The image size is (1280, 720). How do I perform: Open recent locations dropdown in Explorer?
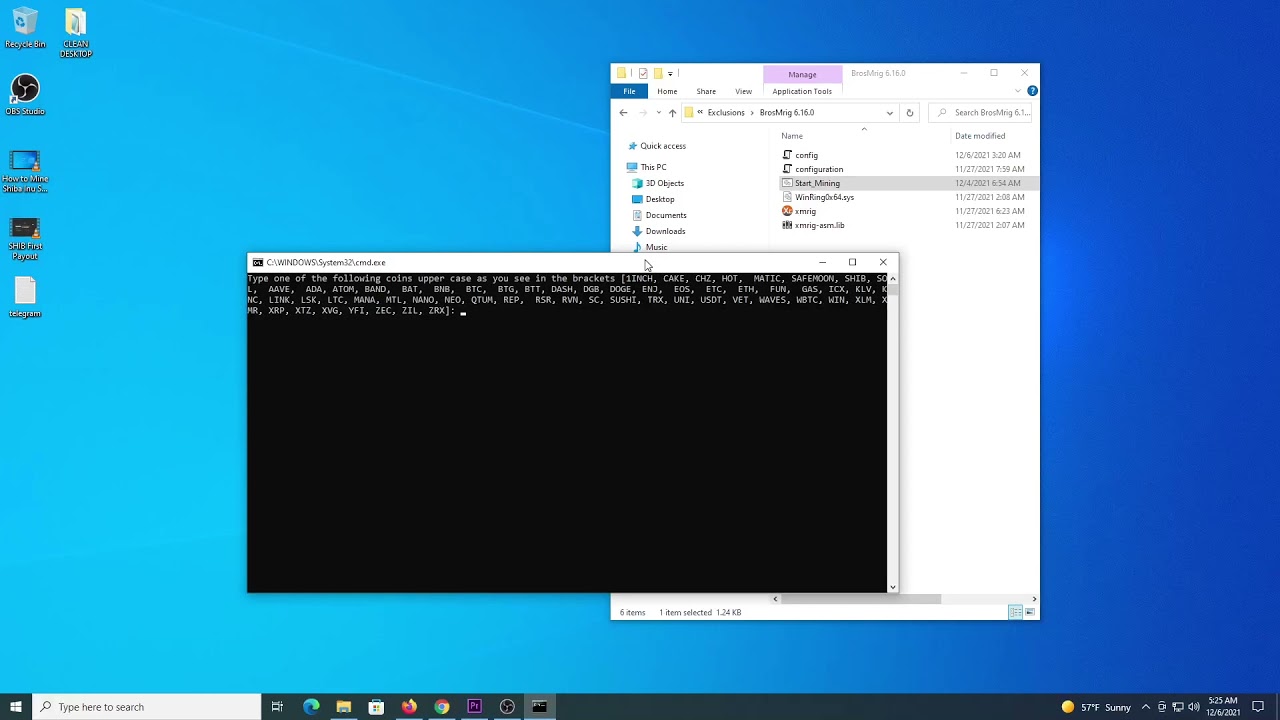pos(658,113)
